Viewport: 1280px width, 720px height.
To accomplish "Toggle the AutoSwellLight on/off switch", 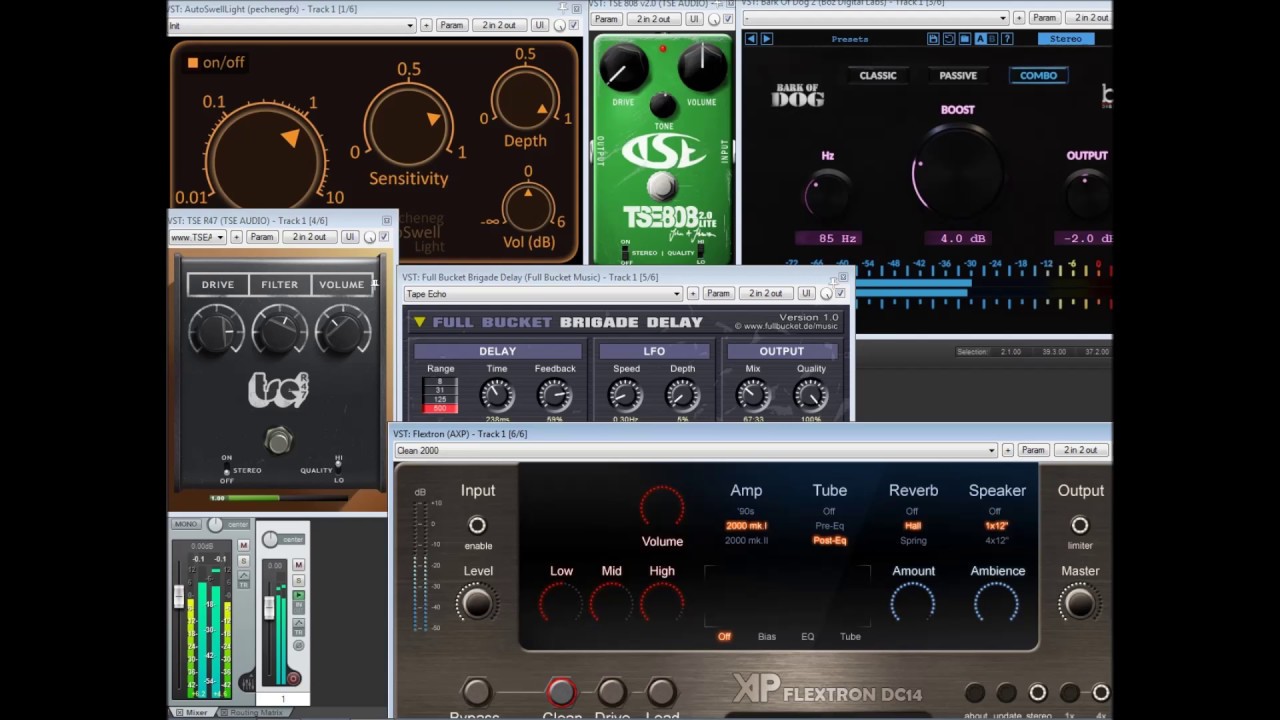I will (193, 63).
